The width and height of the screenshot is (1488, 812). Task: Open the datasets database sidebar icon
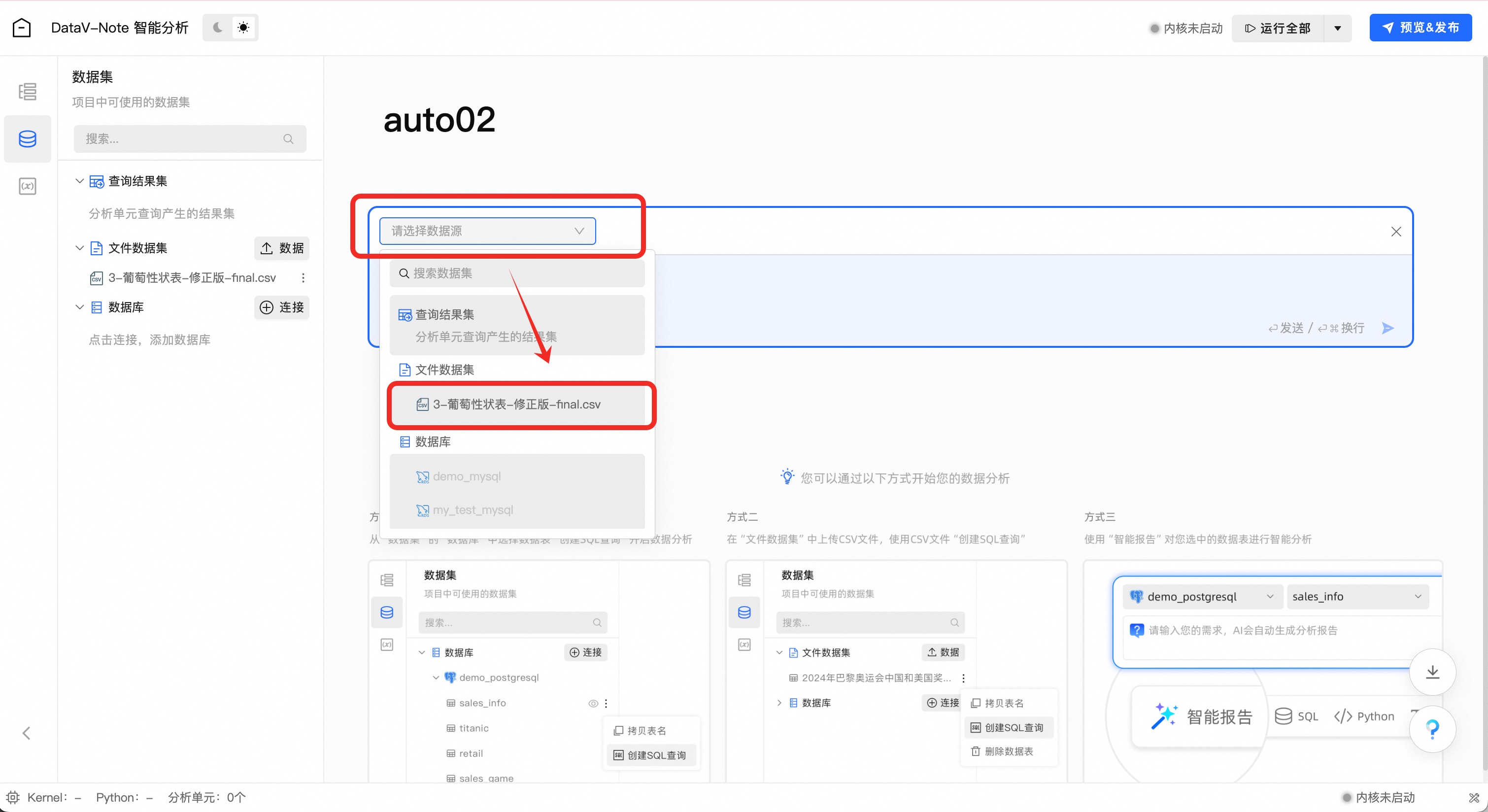(x=27, y=139)
